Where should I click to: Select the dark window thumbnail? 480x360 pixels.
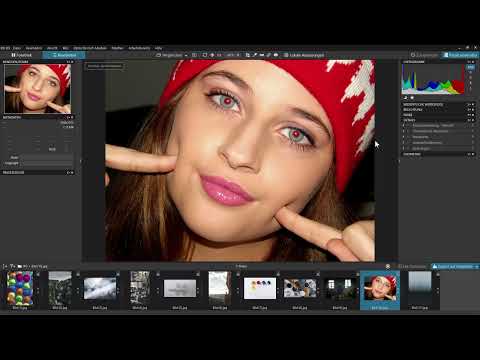[340, 288]
